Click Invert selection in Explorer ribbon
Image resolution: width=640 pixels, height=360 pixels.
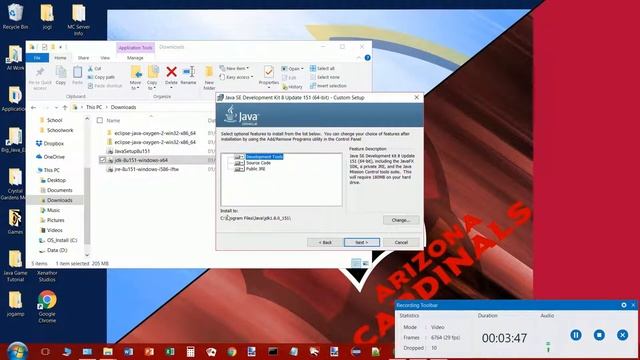[x=328, y=86]
